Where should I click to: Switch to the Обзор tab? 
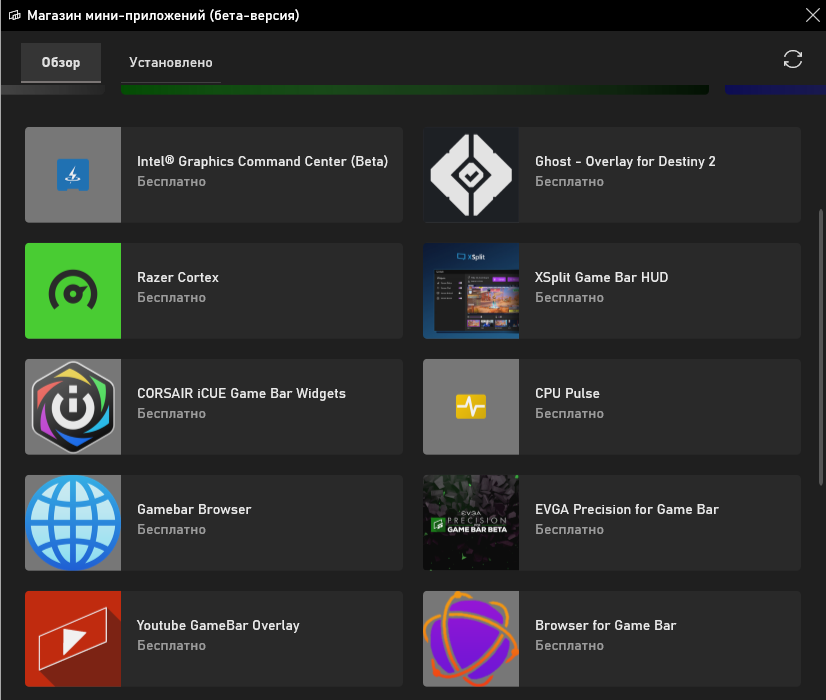click(61, 63)
